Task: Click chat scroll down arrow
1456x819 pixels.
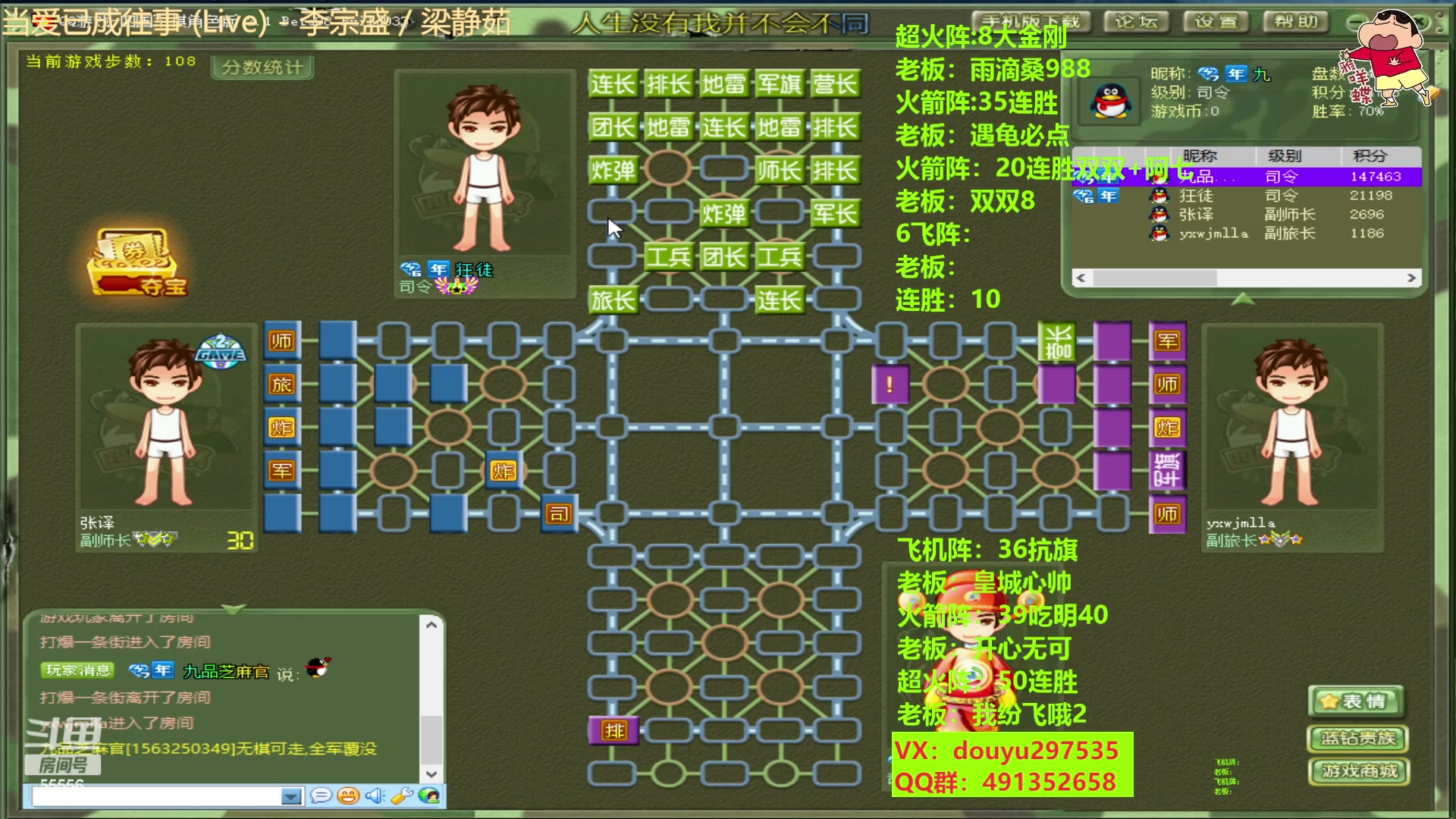Action: click(x=431, y=774)
